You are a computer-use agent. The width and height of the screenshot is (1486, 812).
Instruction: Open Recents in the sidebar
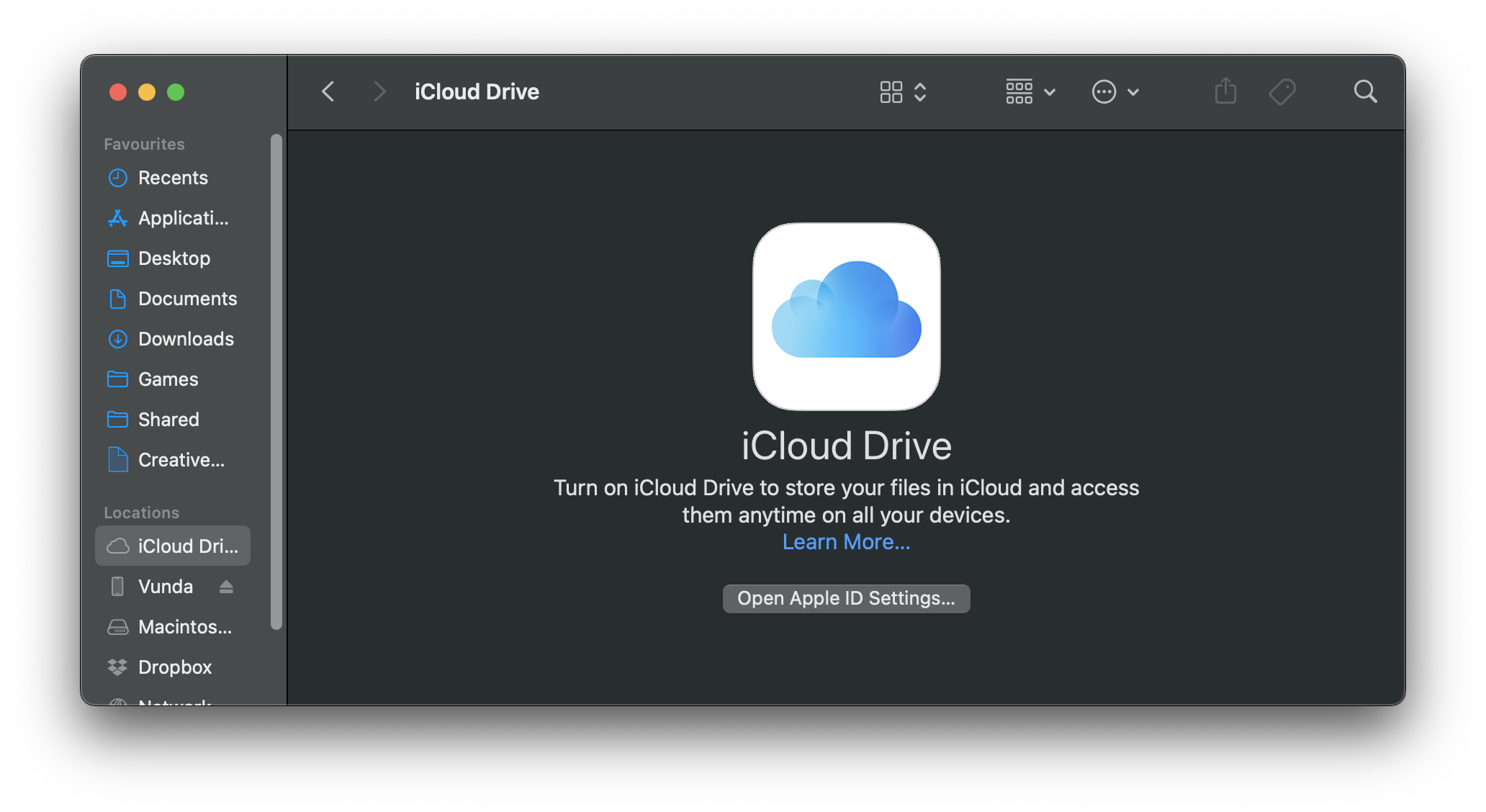[x=173, y=178]
